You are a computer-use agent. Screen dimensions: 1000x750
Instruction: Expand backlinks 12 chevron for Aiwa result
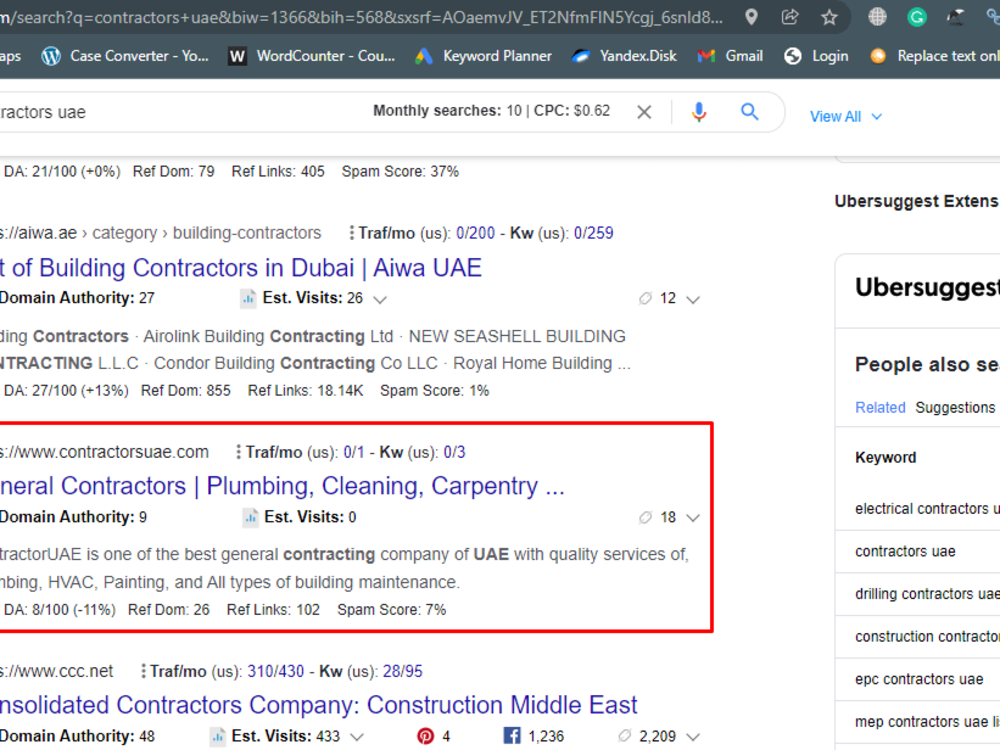tap(693, 299)
